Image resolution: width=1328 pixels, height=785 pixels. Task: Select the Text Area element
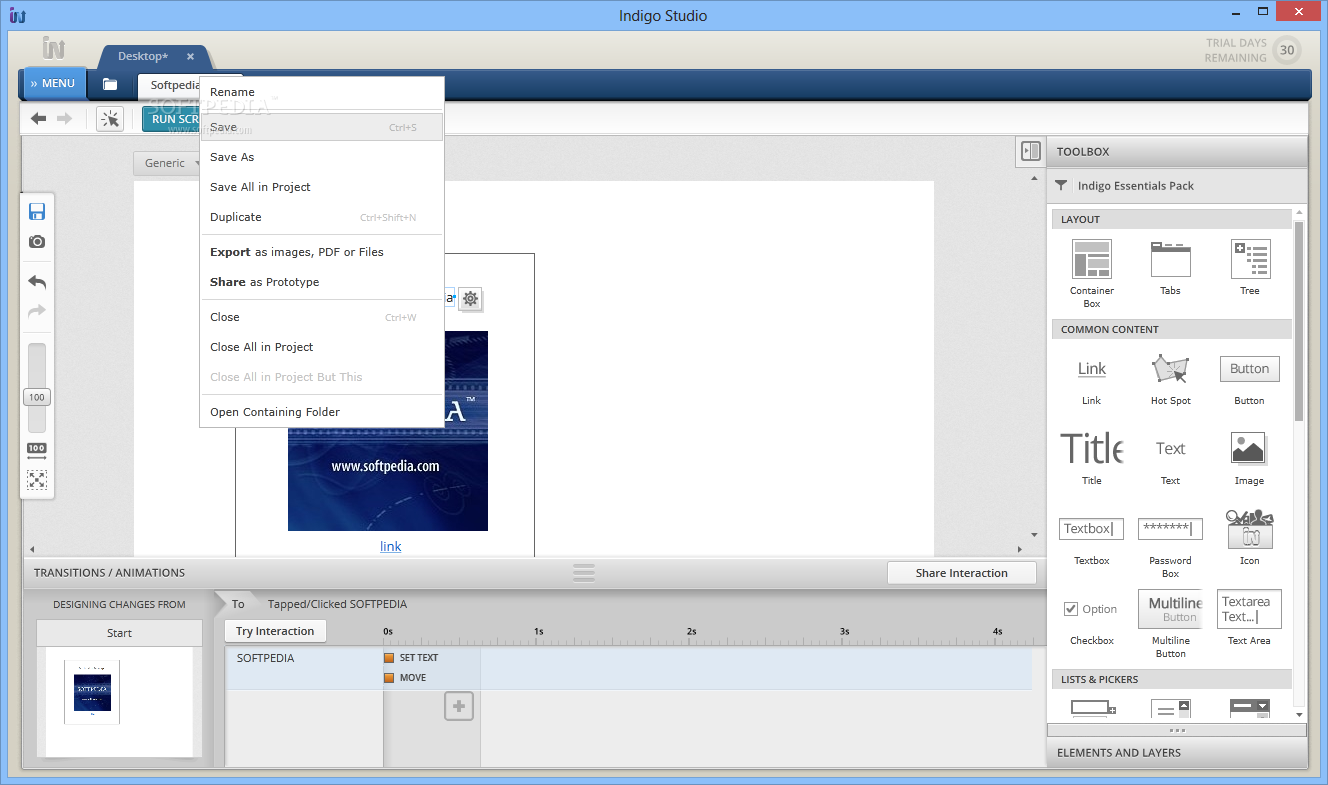1249,618
